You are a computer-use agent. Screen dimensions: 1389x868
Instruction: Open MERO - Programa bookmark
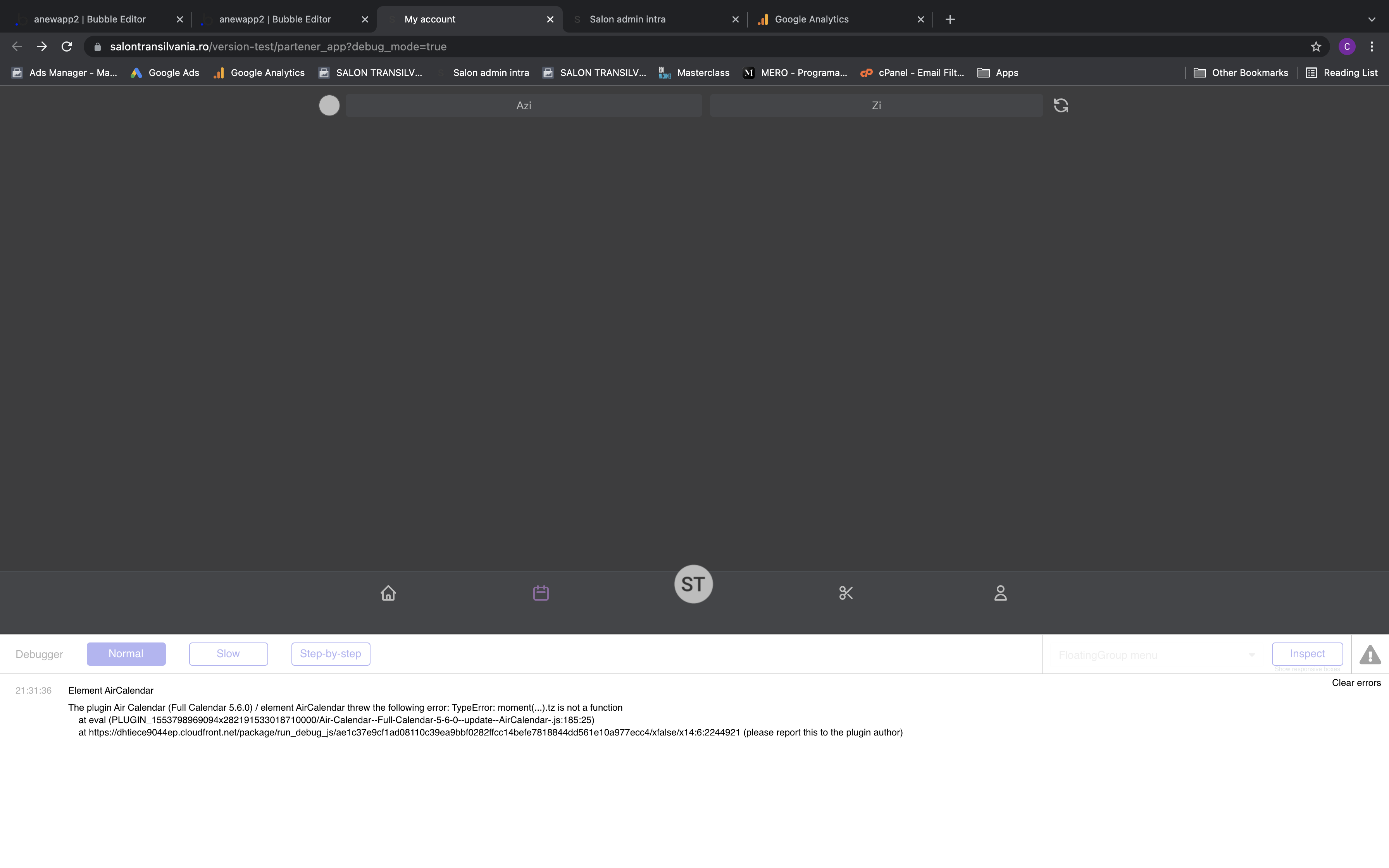[795, 73]
